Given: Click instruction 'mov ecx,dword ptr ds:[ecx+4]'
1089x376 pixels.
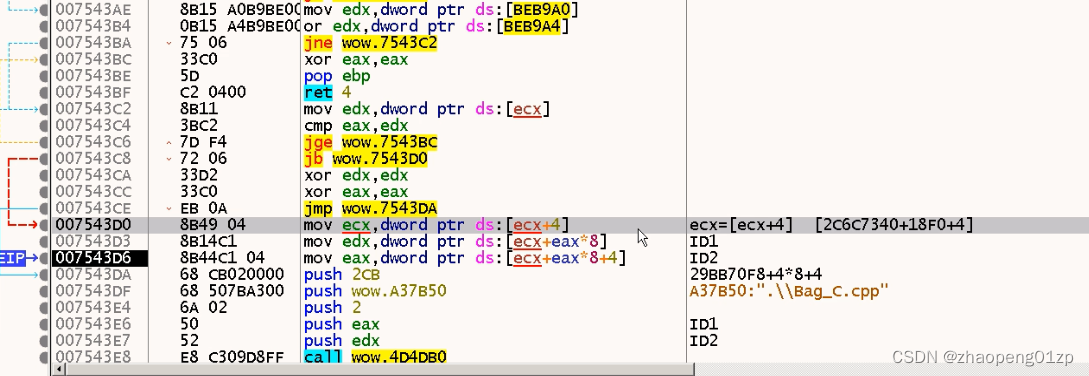Looking at the screenshot, I should 436,225.
